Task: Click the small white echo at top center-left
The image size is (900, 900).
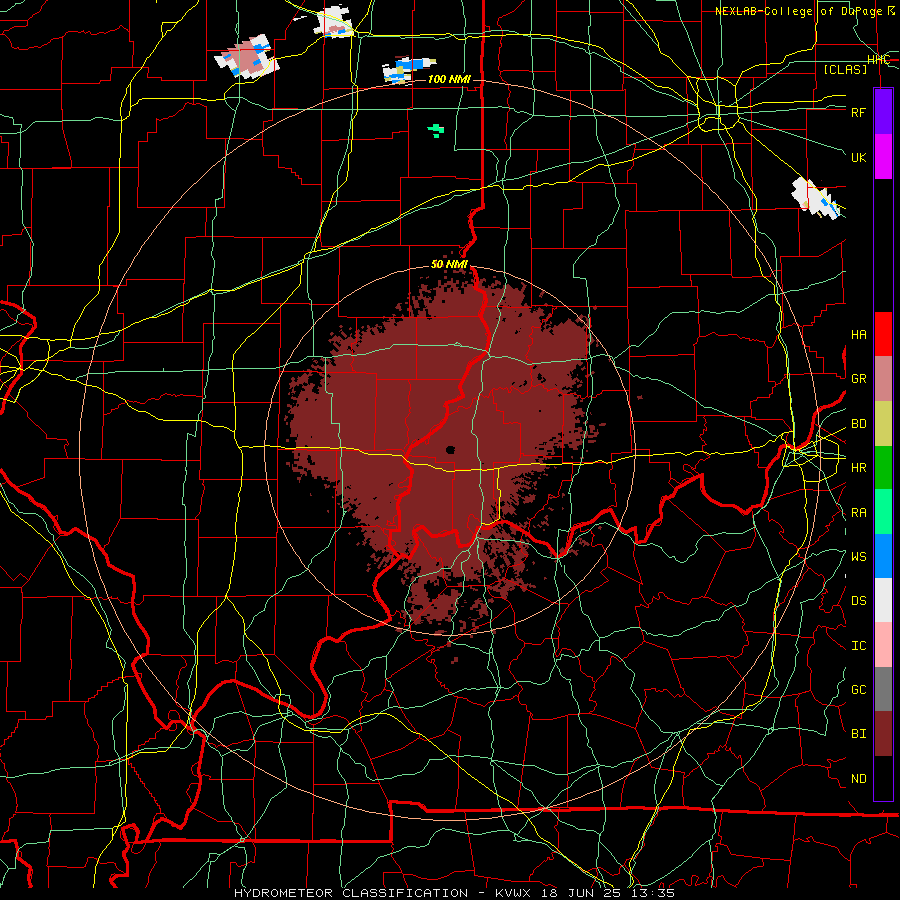Action: [x=335, y=22]
